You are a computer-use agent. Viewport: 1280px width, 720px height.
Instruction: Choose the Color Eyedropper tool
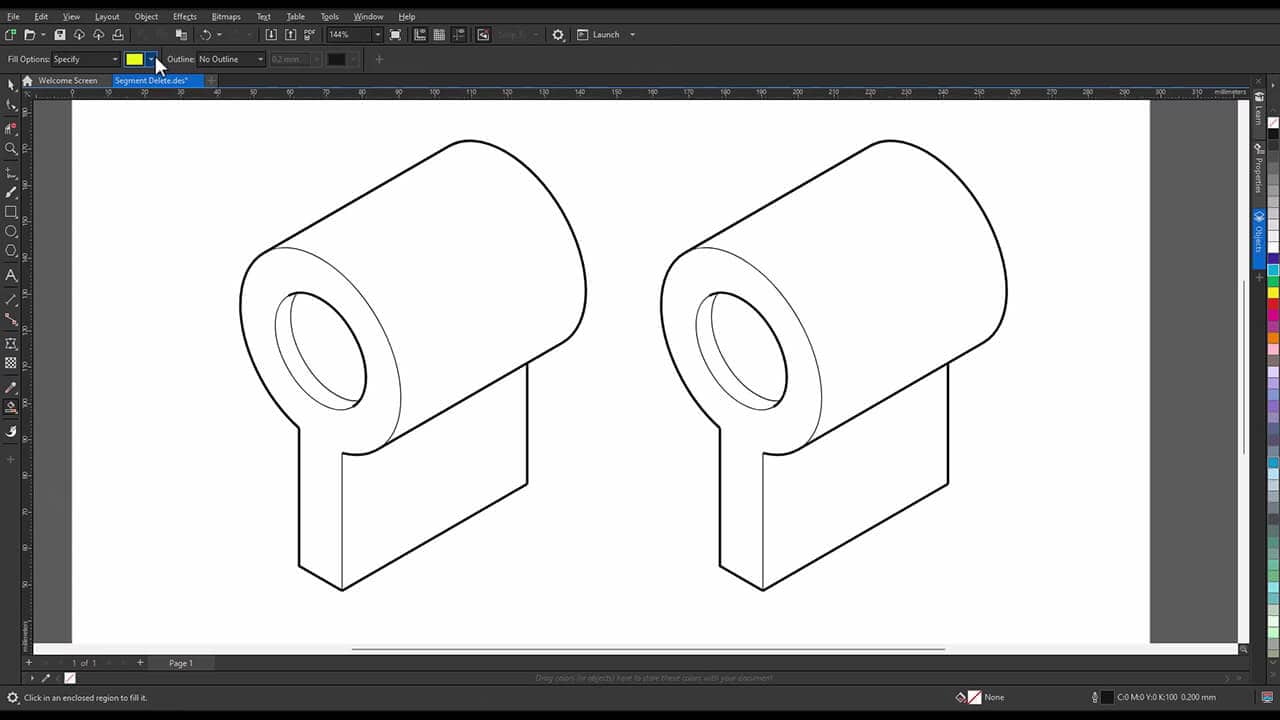point(11,387)
